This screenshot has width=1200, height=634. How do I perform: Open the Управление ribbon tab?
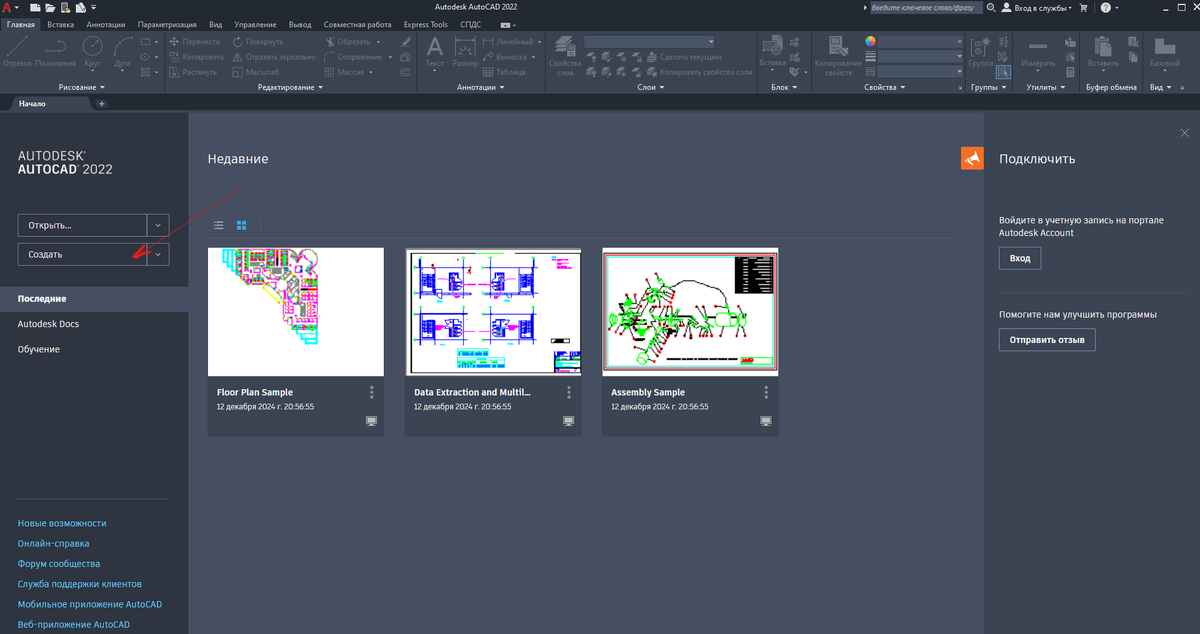click(x=255, y=23)
